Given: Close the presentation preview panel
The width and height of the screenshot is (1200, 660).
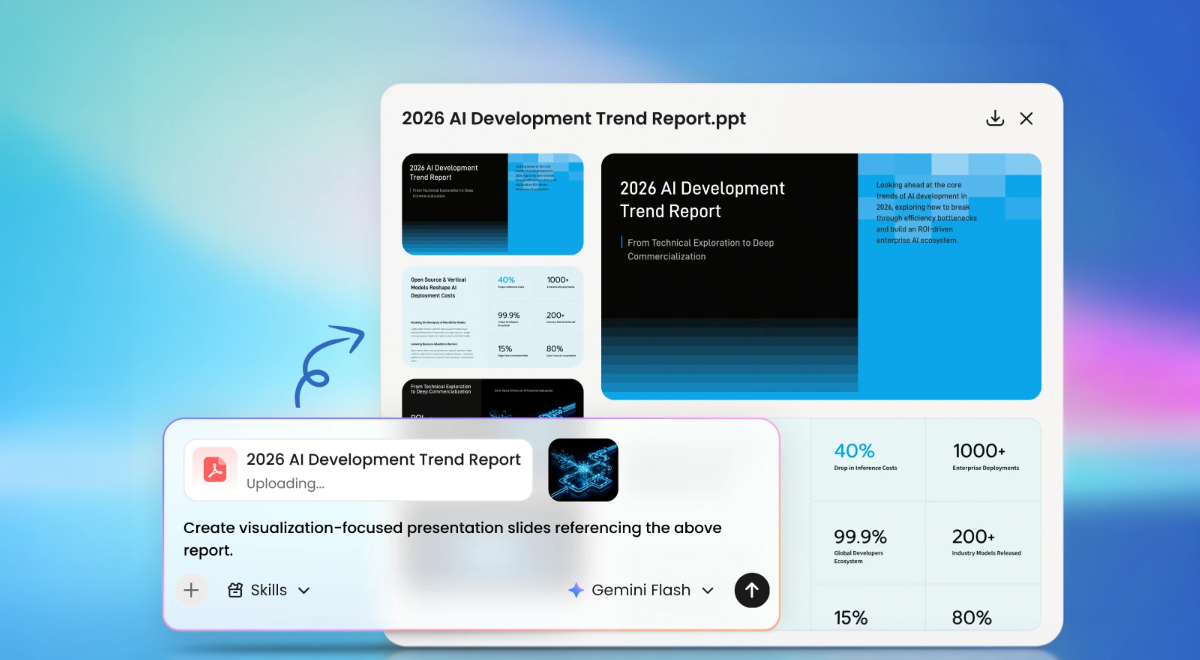Looking at the screenshot, I should [x=1026, y=118].
